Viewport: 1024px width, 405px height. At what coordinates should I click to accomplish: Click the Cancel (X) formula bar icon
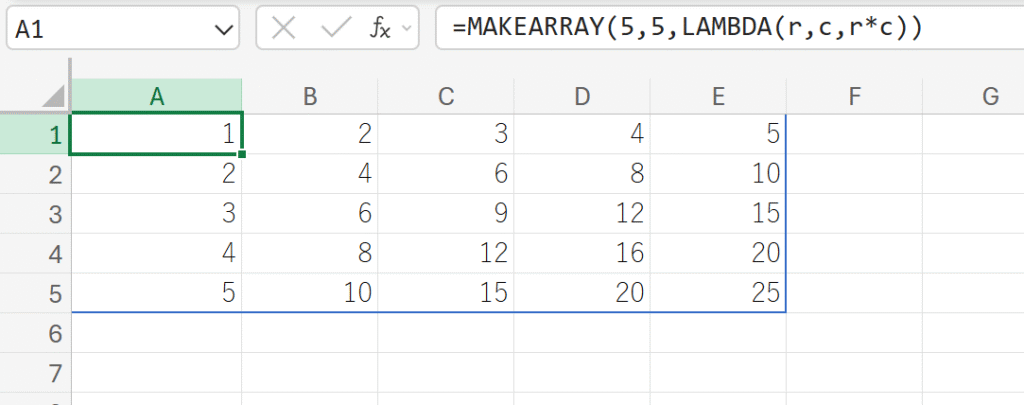pyautogui.click(x=284, y=29)
